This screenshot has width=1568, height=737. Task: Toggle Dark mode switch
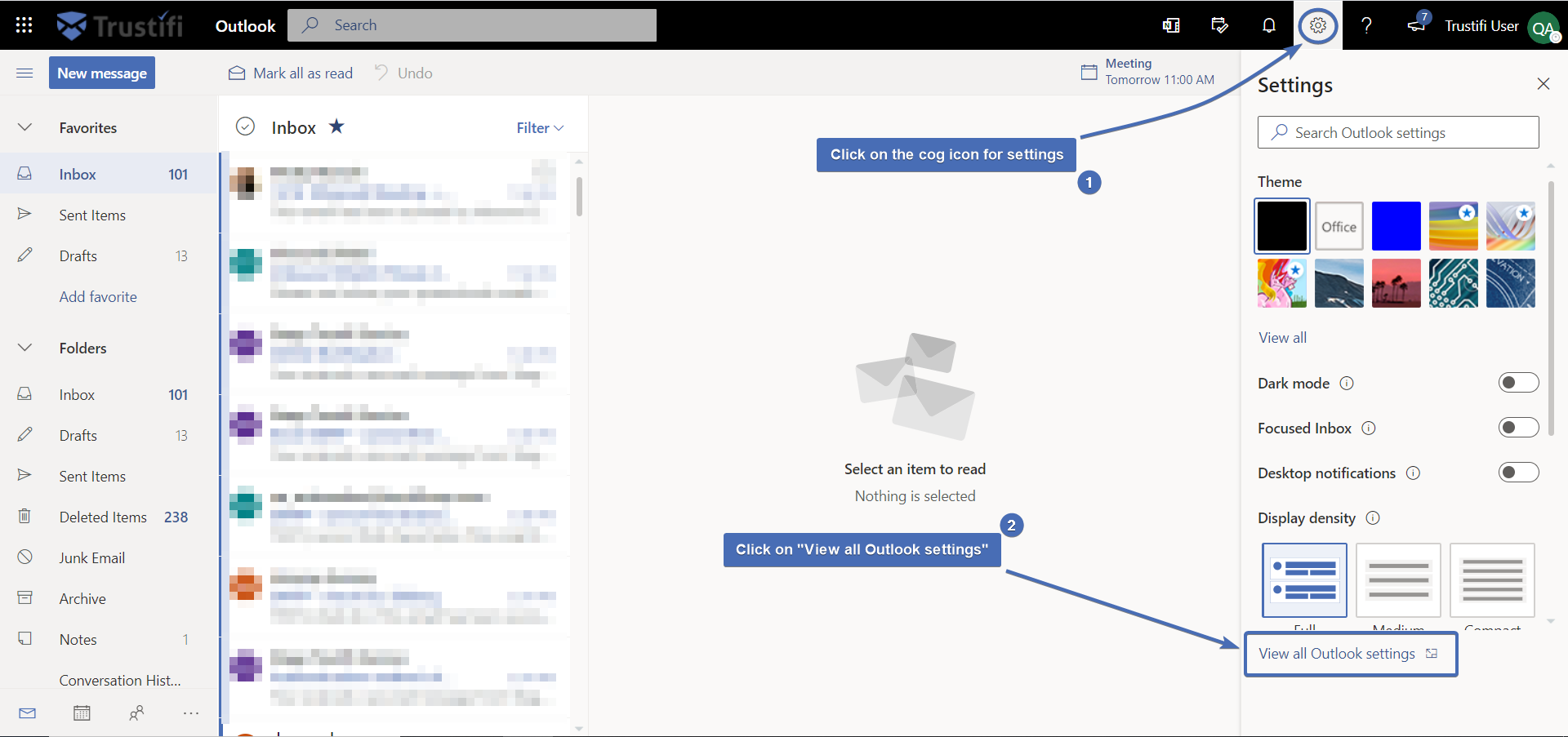1518,383
